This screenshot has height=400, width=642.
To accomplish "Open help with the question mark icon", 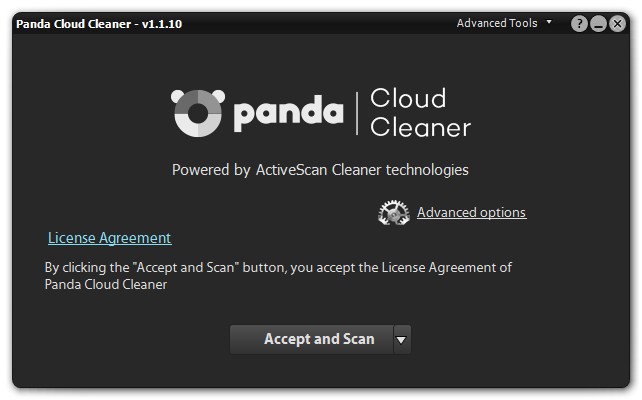I will [579, 24].
